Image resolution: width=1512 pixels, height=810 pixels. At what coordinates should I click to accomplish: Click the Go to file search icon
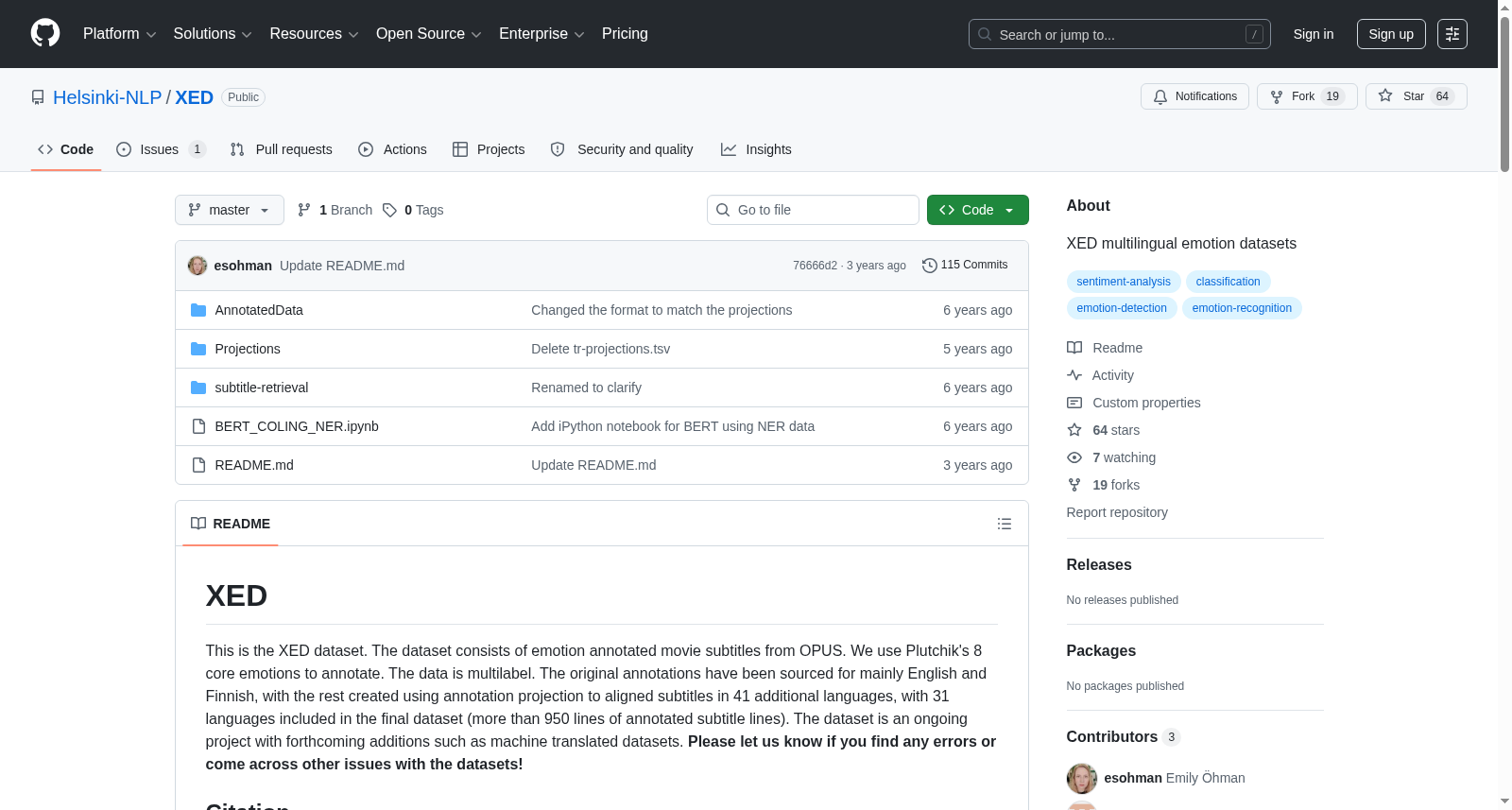point(723,210)
